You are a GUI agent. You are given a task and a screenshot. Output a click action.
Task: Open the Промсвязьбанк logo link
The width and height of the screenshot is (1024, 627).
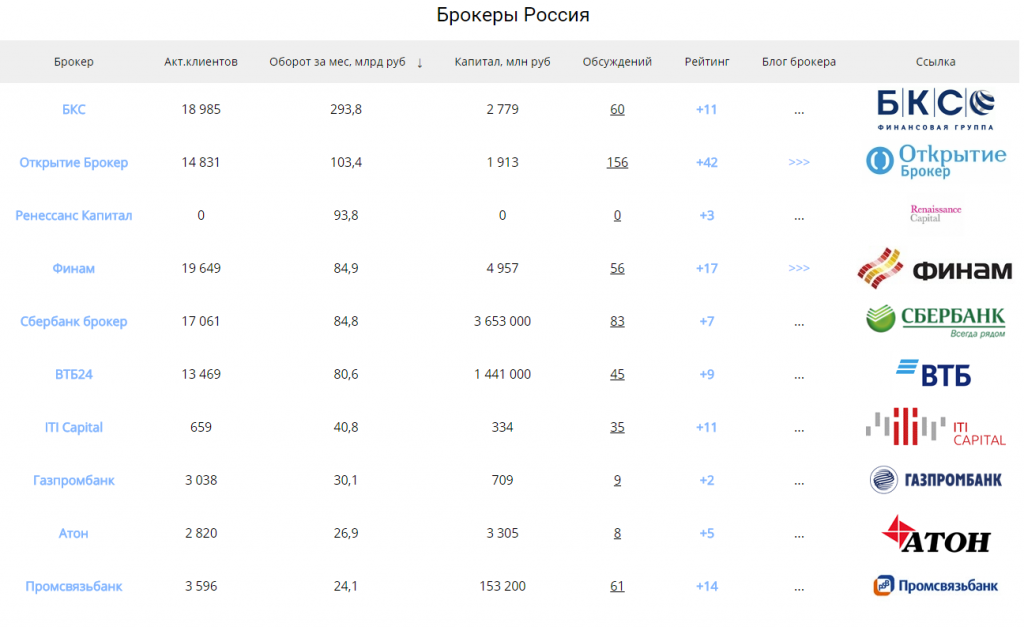pos(935,585)
